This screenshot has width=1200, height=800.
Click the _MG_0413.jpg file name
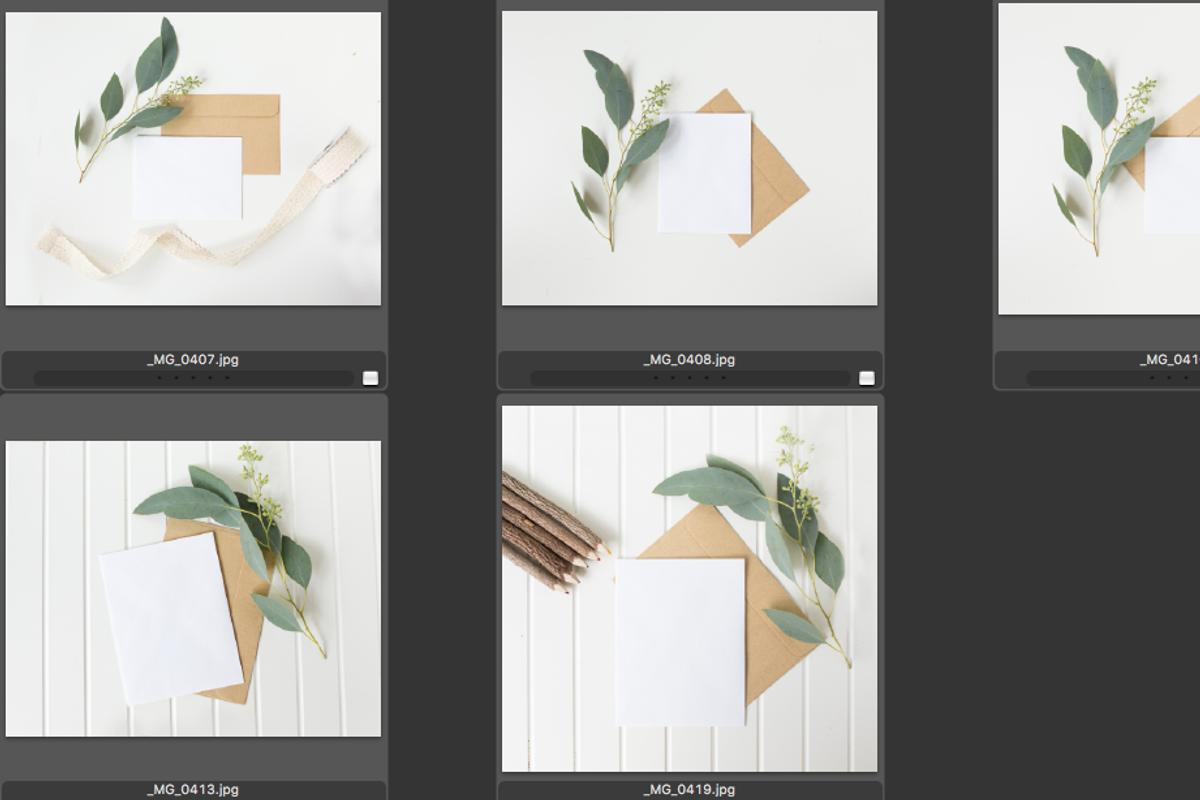point(193,790)
